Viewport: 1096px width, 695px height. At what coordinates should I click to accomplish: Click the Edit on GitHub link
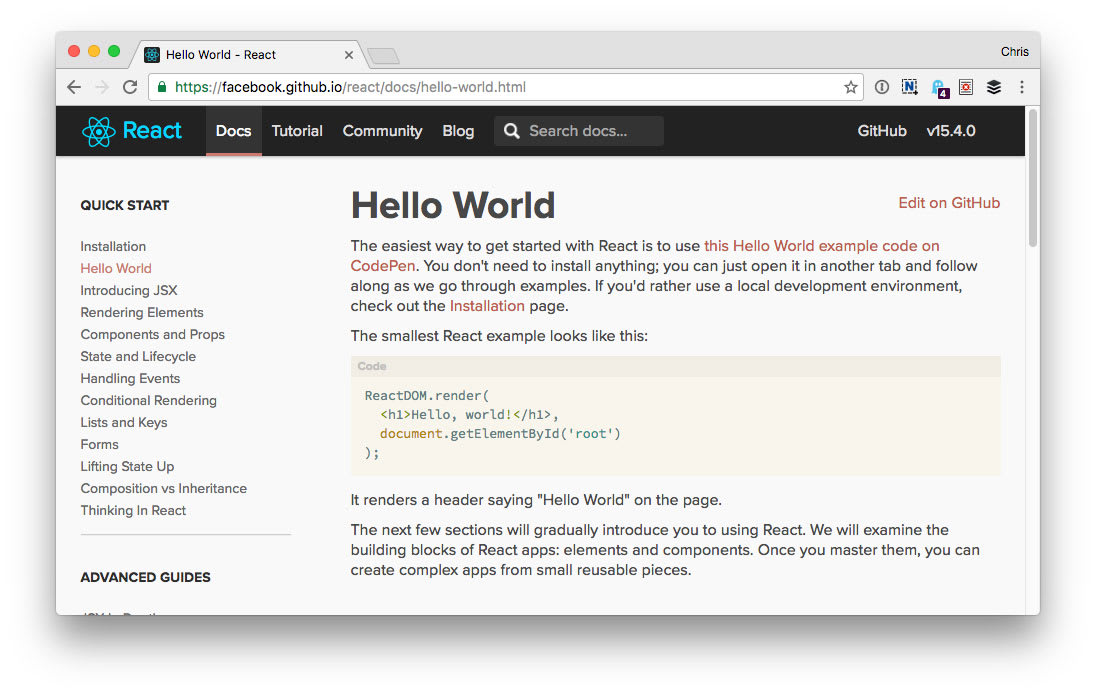click(x=948, y=203)
